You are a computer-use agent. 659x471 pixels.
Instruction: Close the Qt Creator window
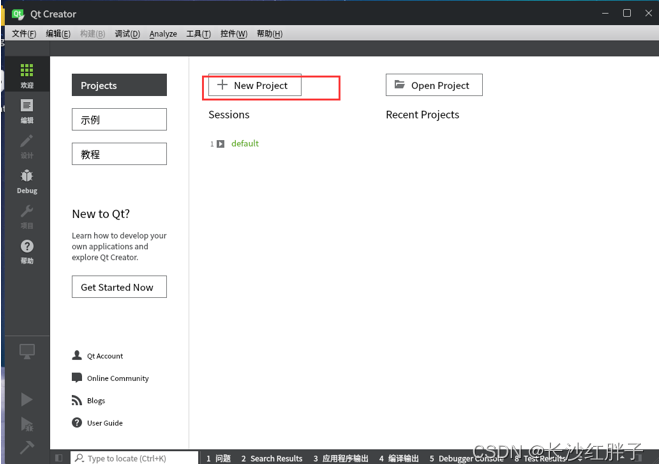point(648,13)
